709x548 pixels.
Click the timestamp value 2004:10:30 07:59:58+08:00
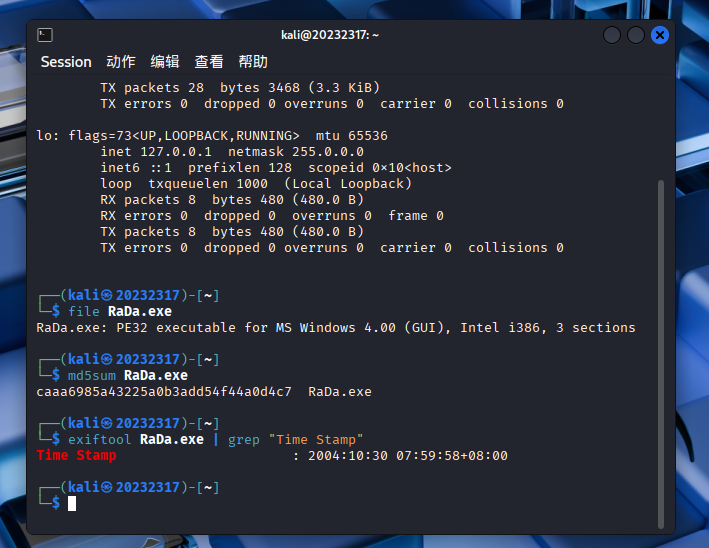point(408,455)
